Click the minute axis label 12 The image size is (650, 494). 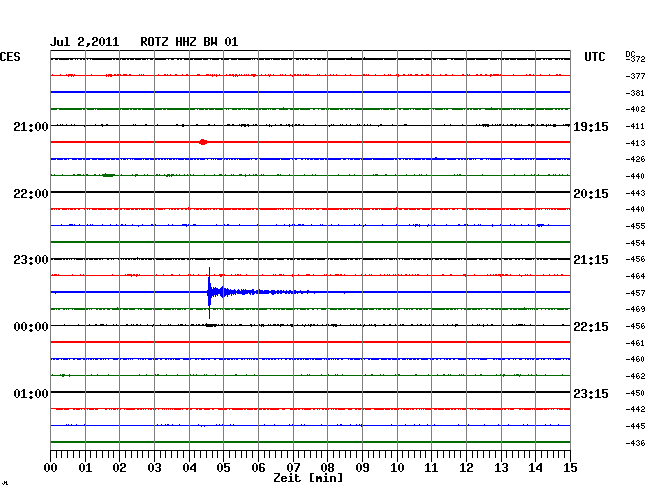pyautogui.click(x=466, y=467)
